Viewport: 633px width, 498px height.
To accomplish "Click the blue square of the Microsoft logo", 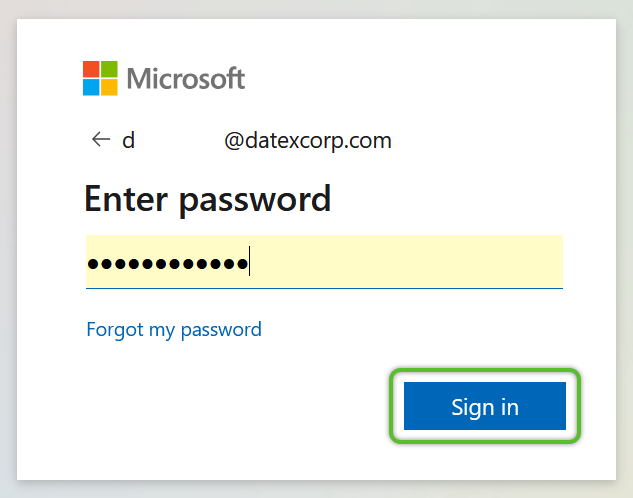I will click(91, 87).
